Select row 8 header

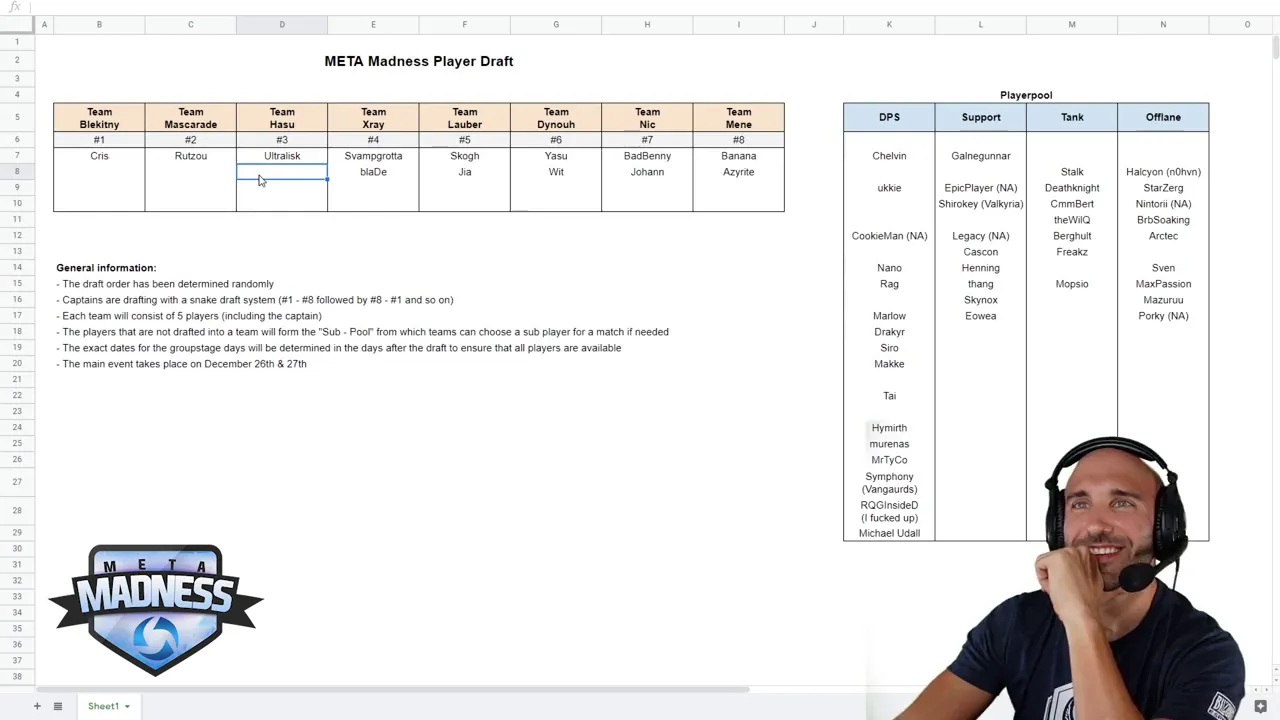[x=17, y=172]
